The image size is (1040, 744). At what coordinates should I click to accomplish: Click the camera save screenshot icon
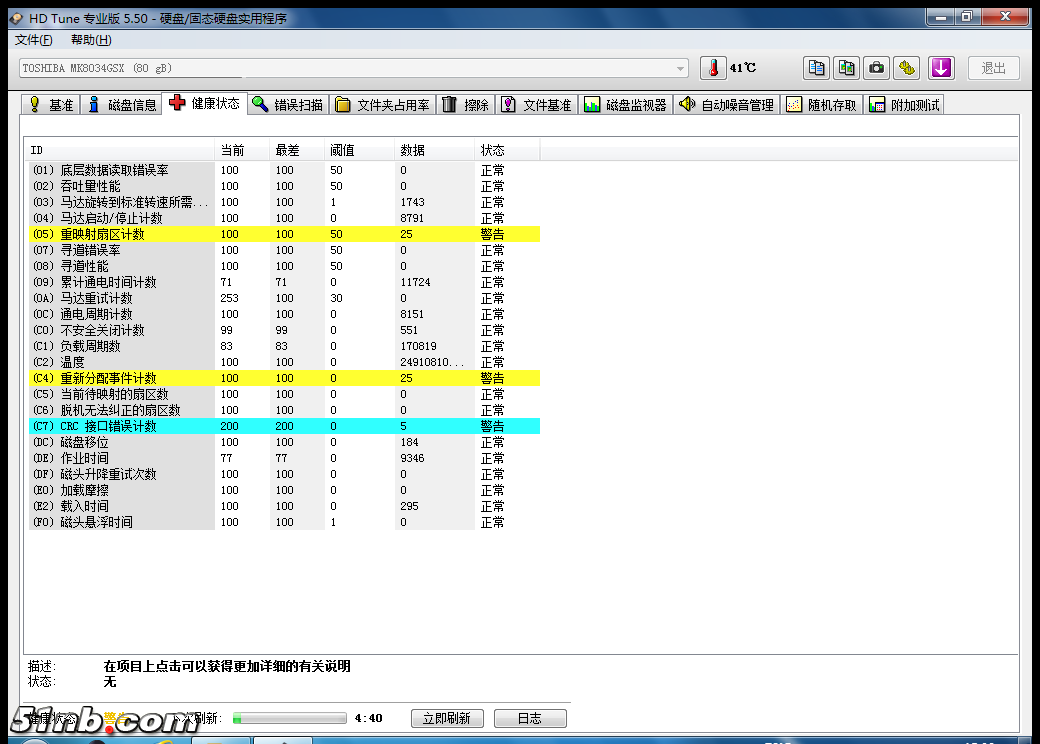[877, 68]
